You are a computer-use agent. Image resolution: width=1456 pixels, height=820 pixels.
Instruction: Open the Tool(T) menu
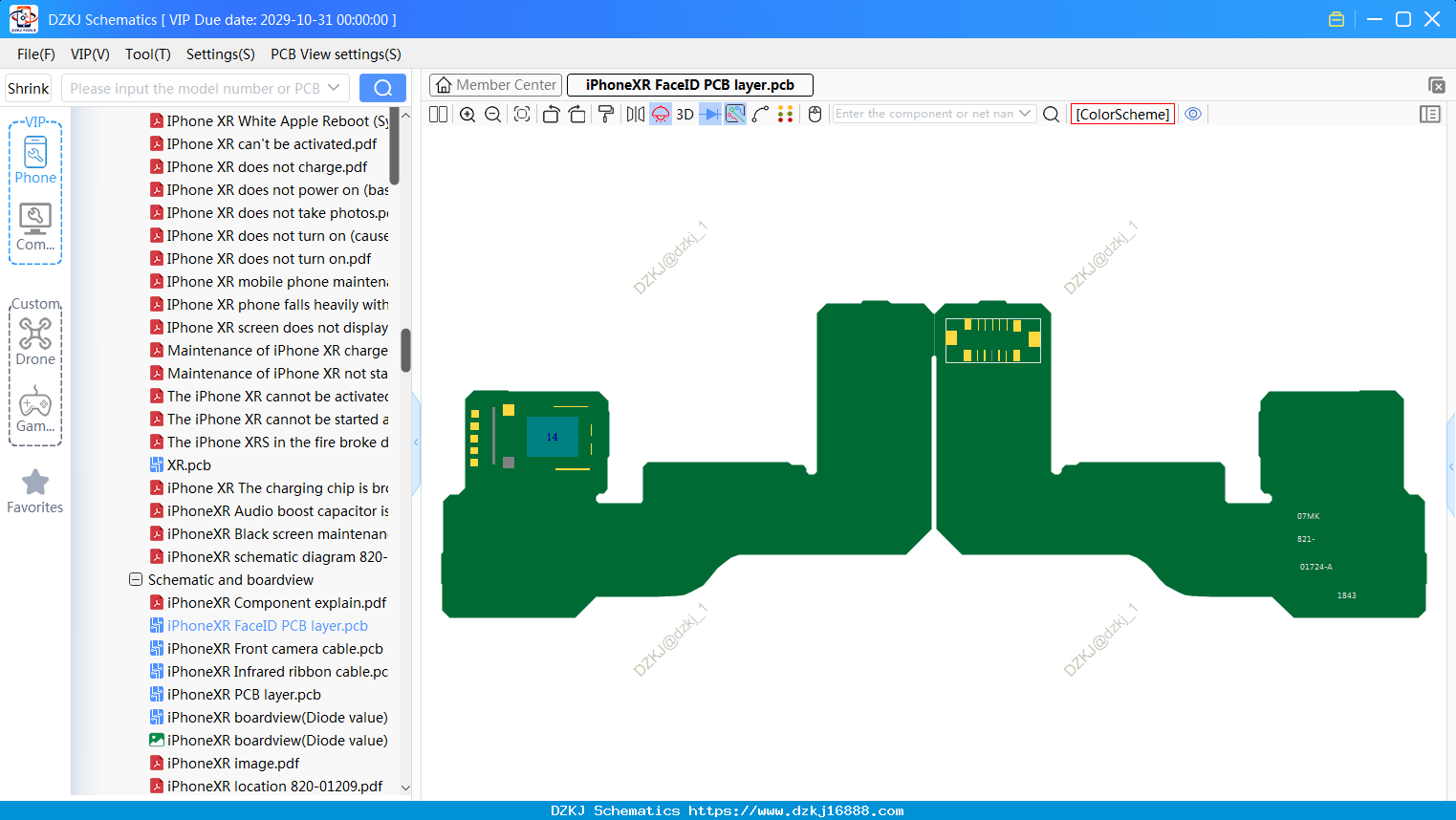tap(148, 54)
